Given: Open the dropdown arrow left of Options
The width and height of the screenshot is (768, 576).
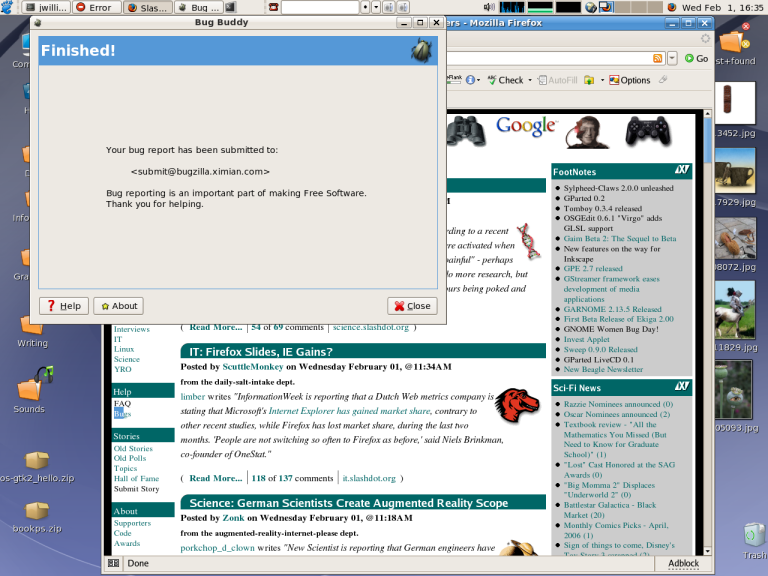Looking at the screenshot, I should (x=602, y=80).
